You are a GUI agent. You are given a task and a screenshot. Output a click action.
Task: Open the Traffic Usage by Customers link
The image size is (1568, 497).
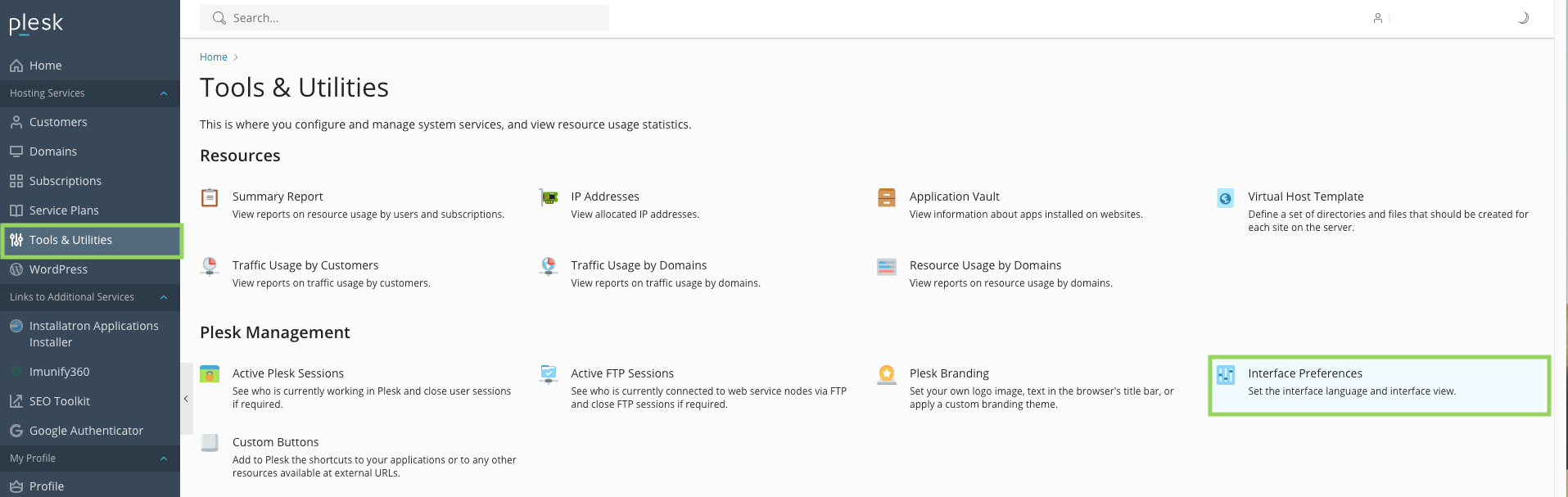pos(305,265)
